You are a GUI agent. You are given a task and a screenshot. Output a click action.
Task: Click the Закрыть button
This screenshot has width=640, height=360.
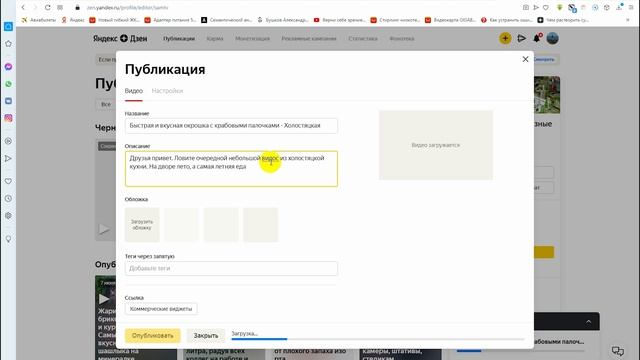pos(206,336)
